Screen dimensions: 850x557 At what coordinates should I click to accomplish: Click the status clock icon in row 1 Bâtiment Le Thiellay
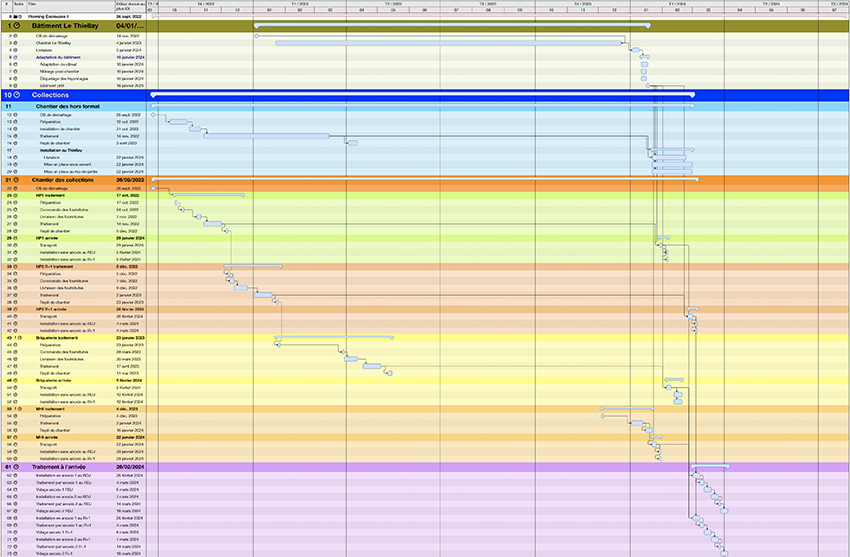[17, 25]
